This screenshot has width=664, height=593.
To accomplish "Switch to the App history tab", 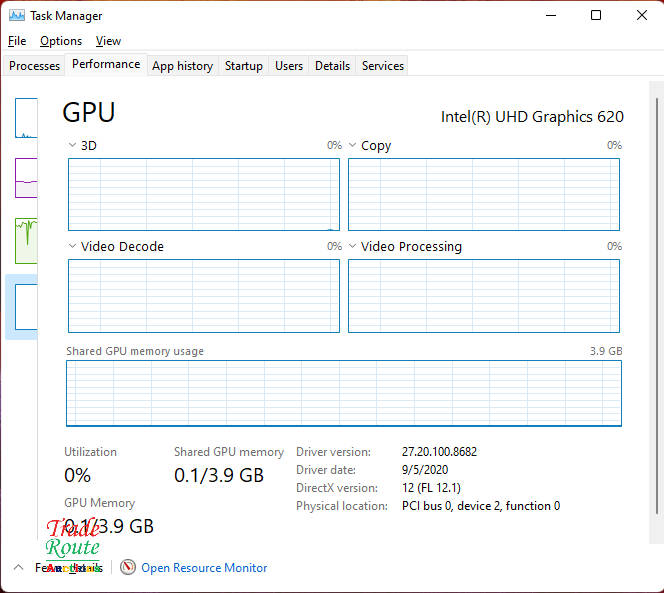I will 182,66.
